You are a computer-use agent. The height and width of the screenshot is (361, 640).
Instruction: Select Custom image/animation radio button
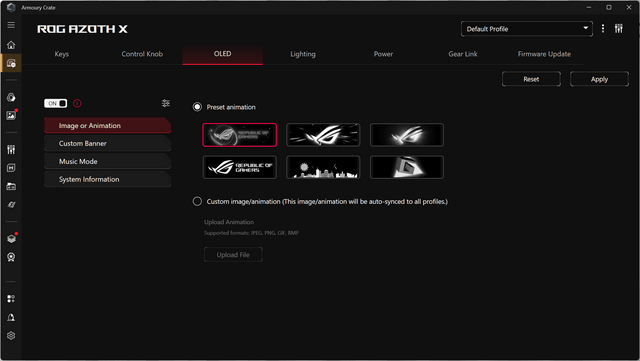[x=197, y=201]
